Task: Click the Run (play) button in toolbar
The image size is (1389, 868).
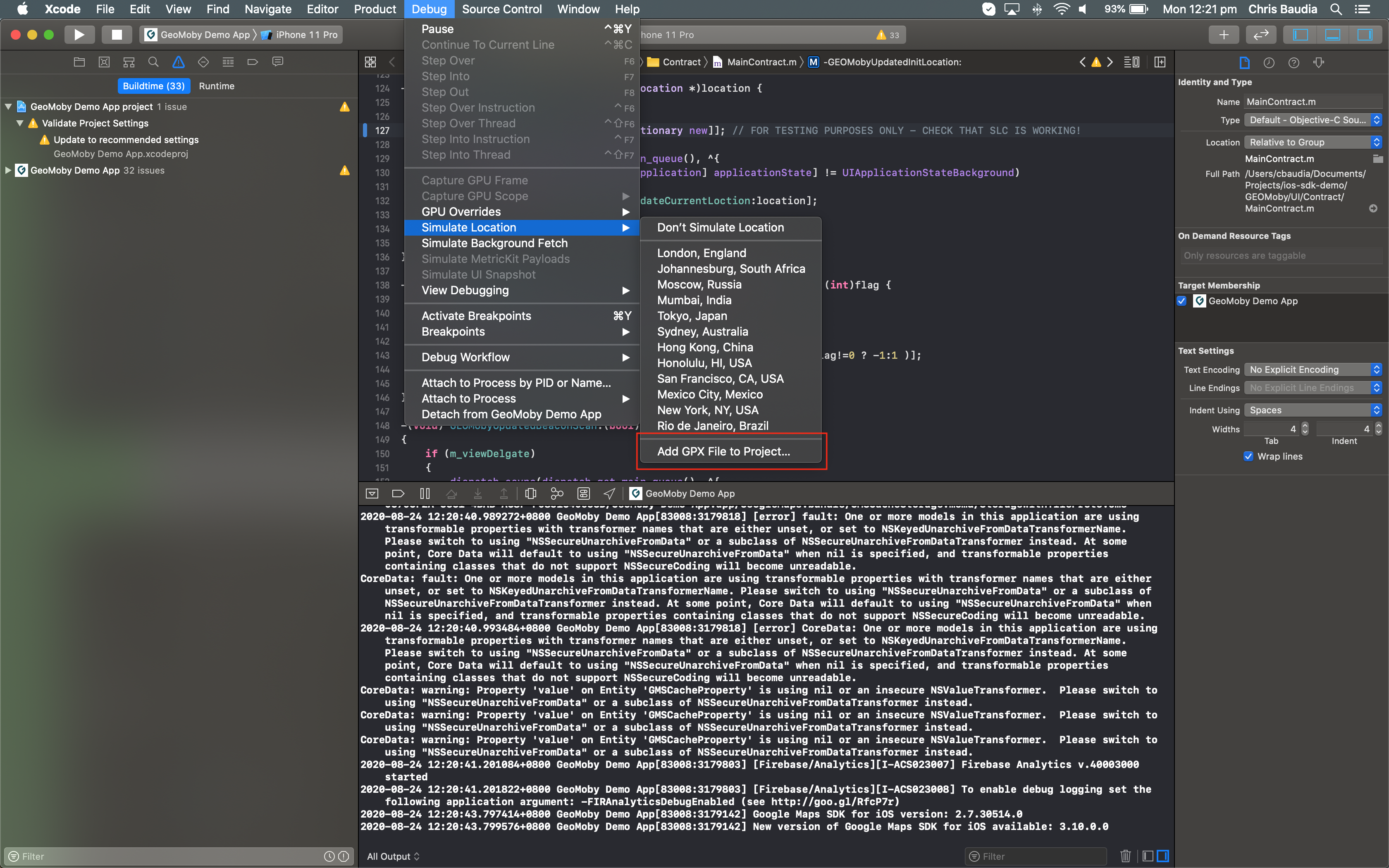Action: (79, 35)
